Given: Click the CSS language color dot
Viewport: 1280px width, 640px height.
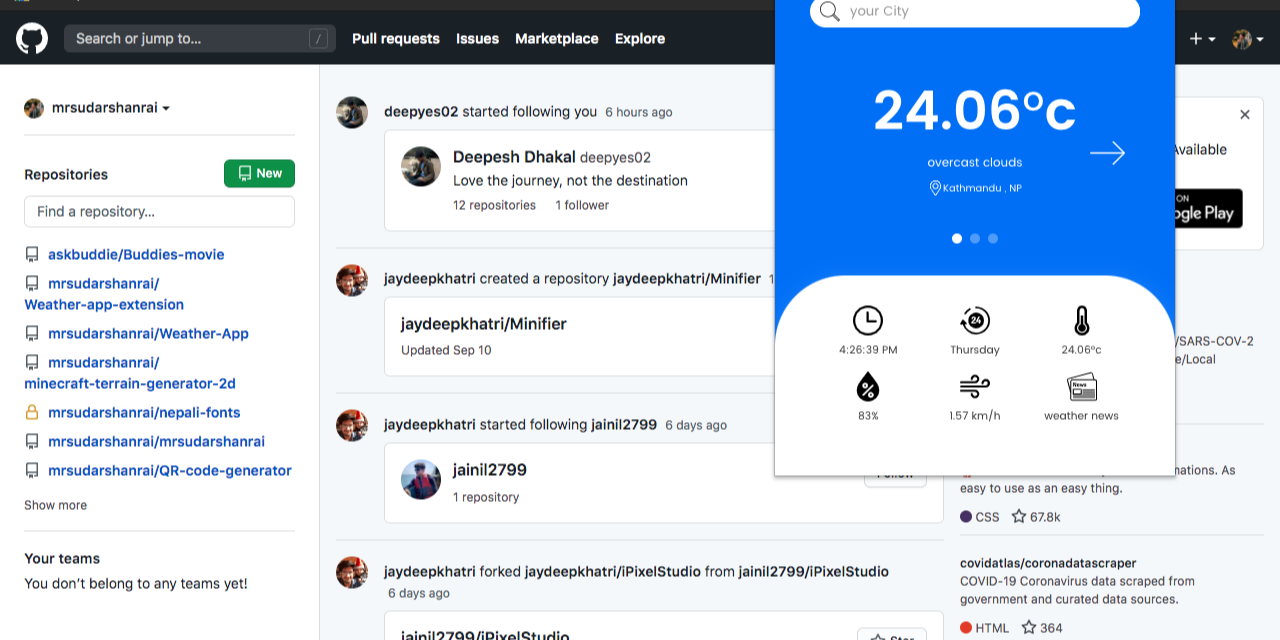Looking at the screenshot, I should coord(966,517).
